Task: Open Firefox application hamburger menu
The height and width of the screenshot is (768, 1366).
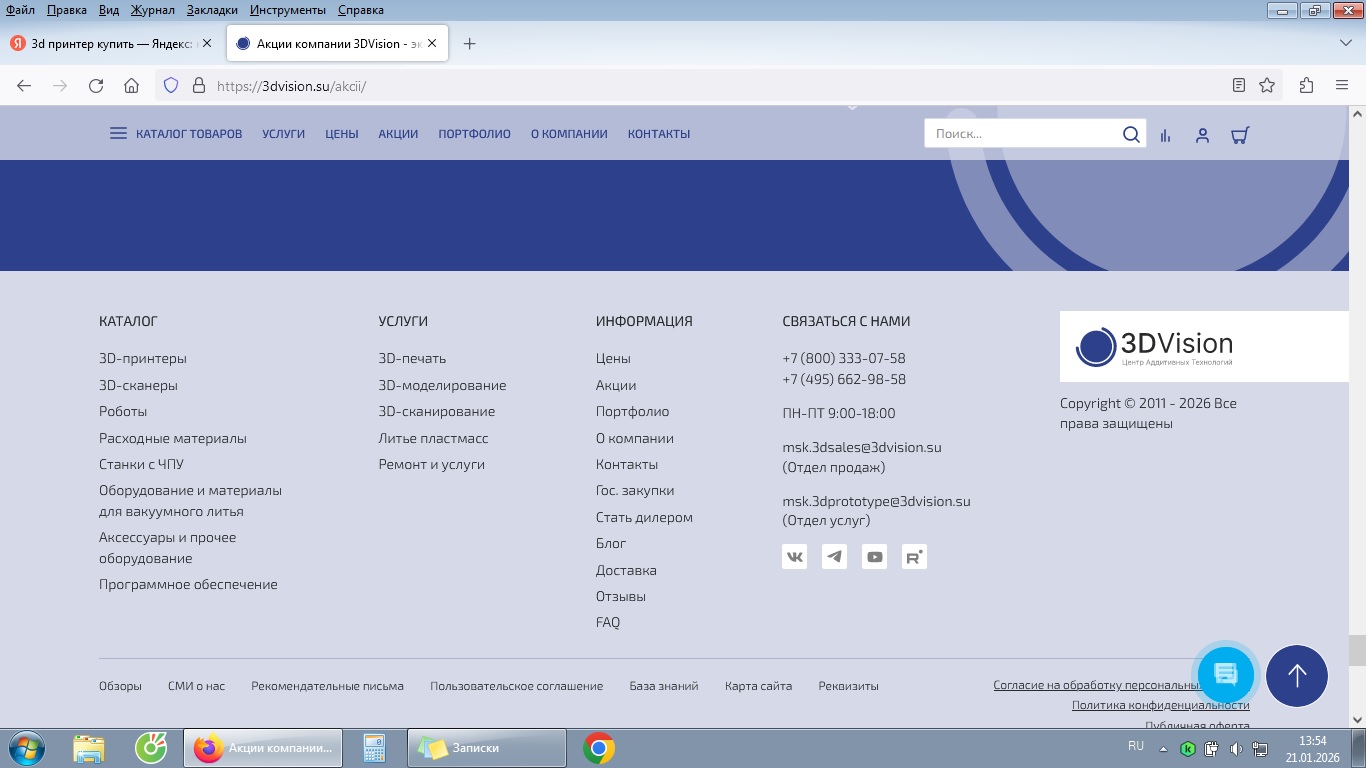Action: pyautogui.click(x=1341, y=86)
